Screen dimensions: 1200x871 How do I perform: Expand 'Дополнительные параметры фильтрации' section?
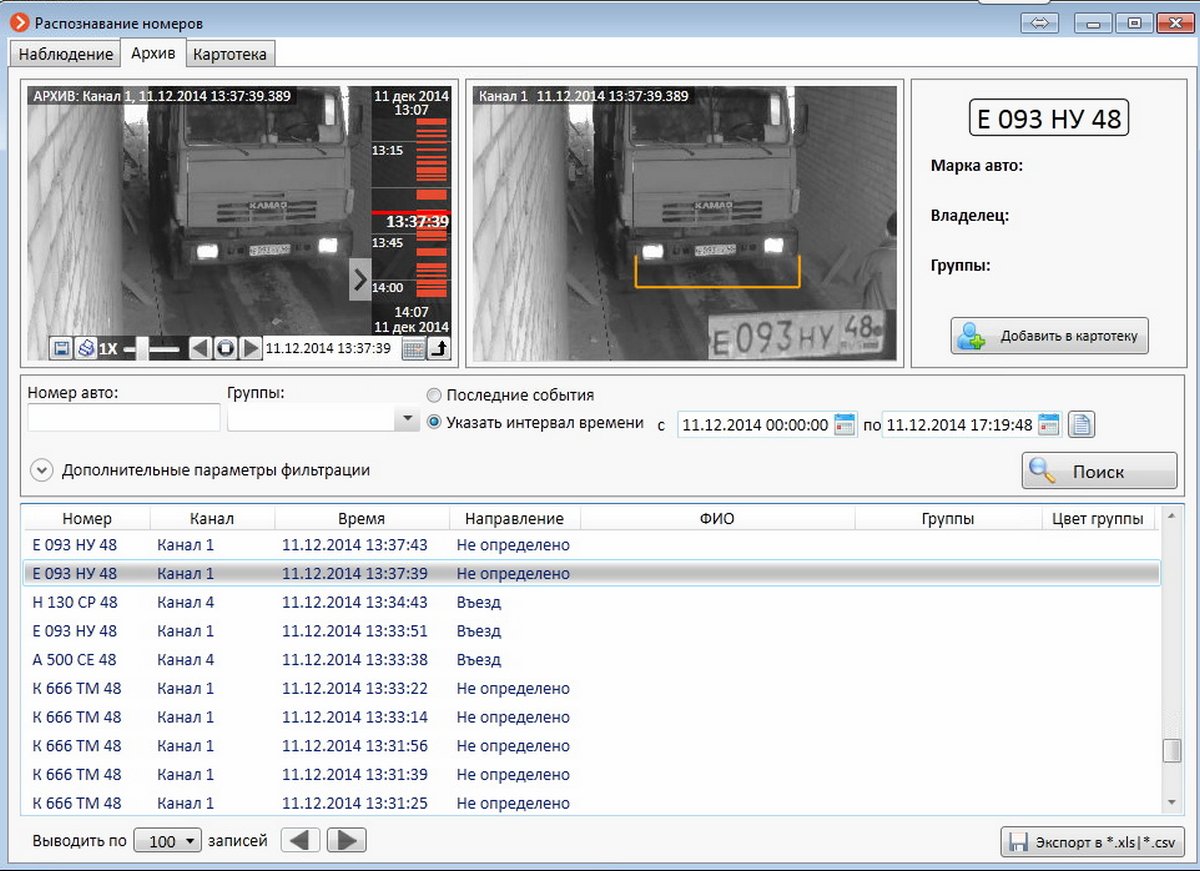pos(41,470)
